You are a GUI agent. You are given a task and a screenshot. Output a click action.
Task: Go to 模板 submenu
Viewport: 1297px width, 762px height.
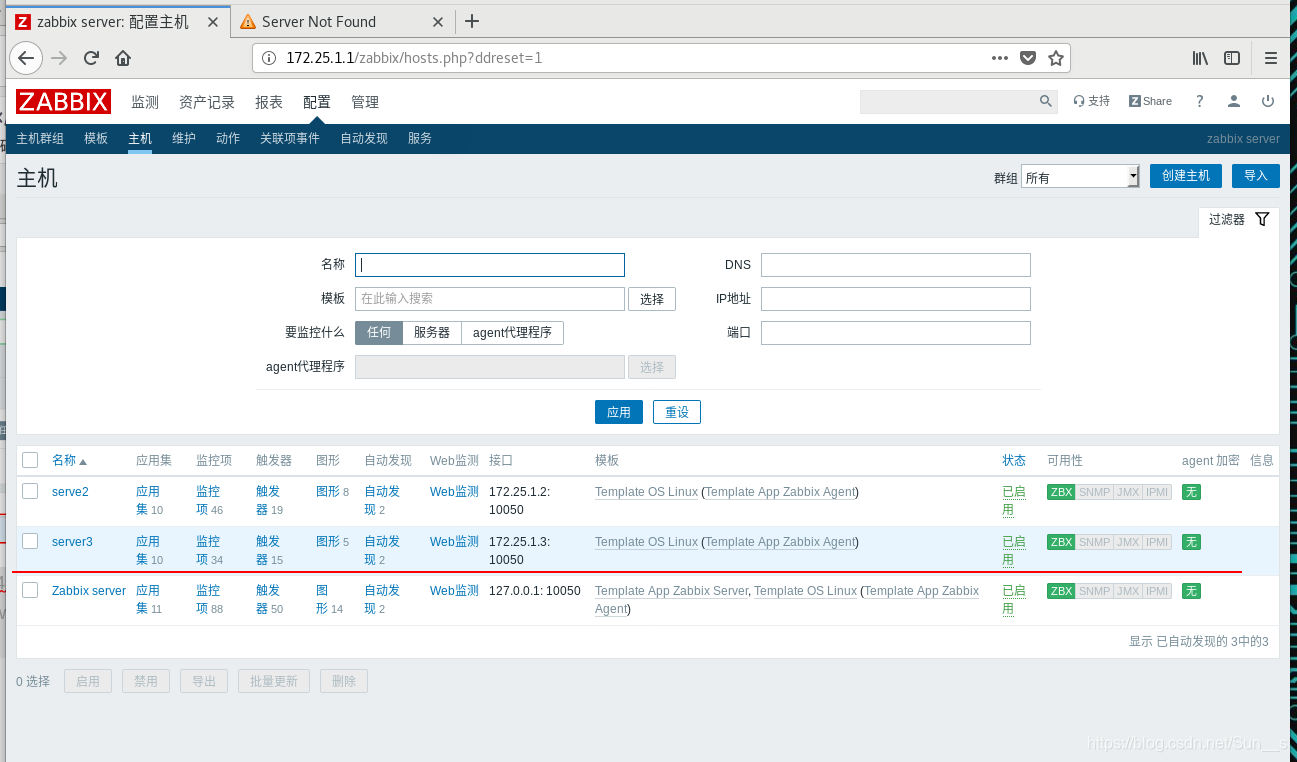point(96,139)
